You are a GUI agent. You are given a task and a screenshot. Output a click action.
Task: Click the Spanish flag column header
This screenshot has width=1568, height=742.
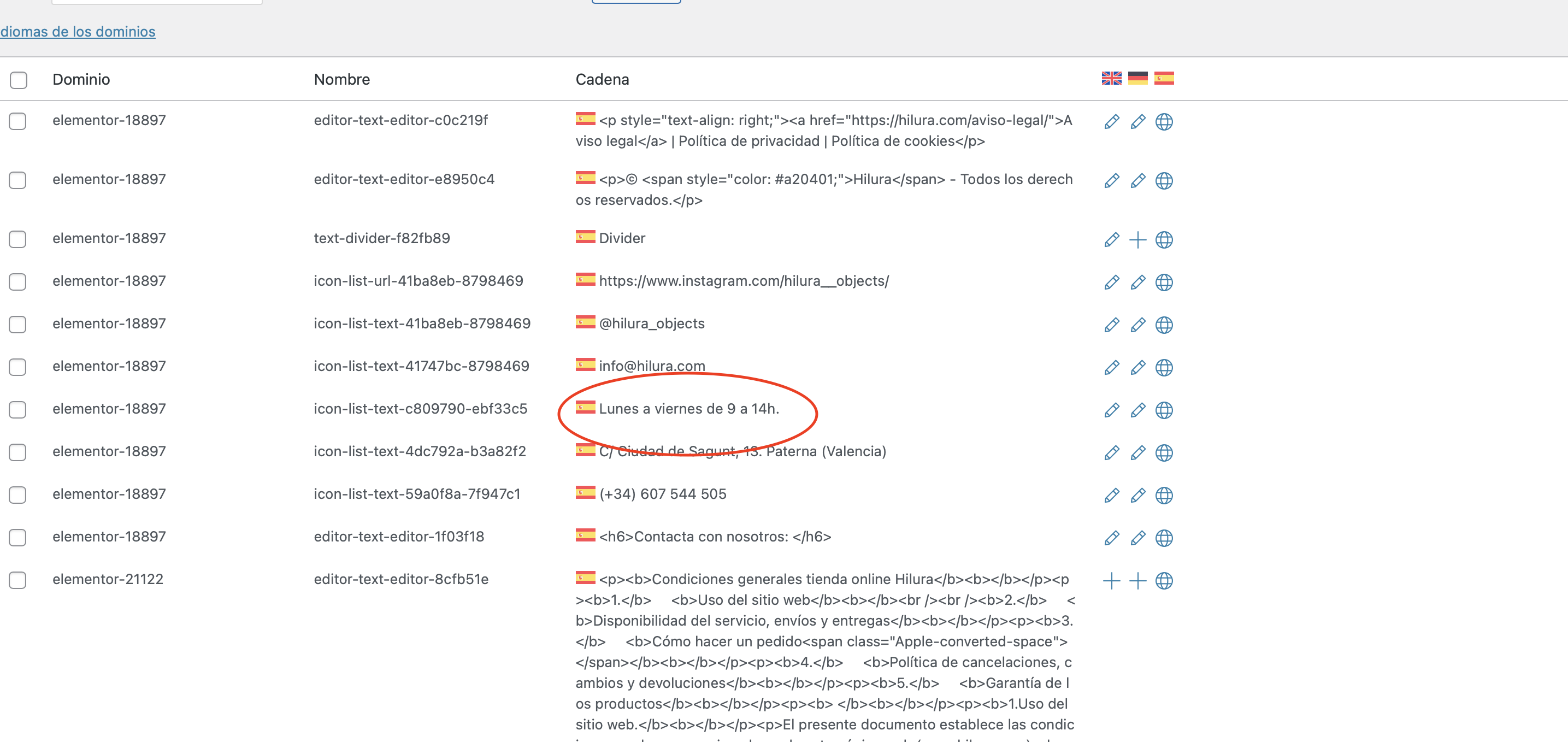point(1163,79)
